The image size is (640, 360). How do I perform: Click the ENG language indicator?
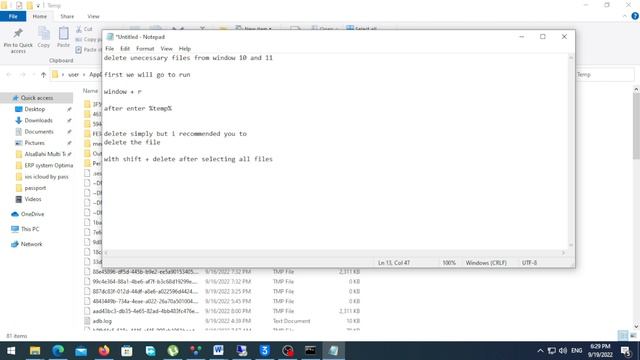point(576,351)
